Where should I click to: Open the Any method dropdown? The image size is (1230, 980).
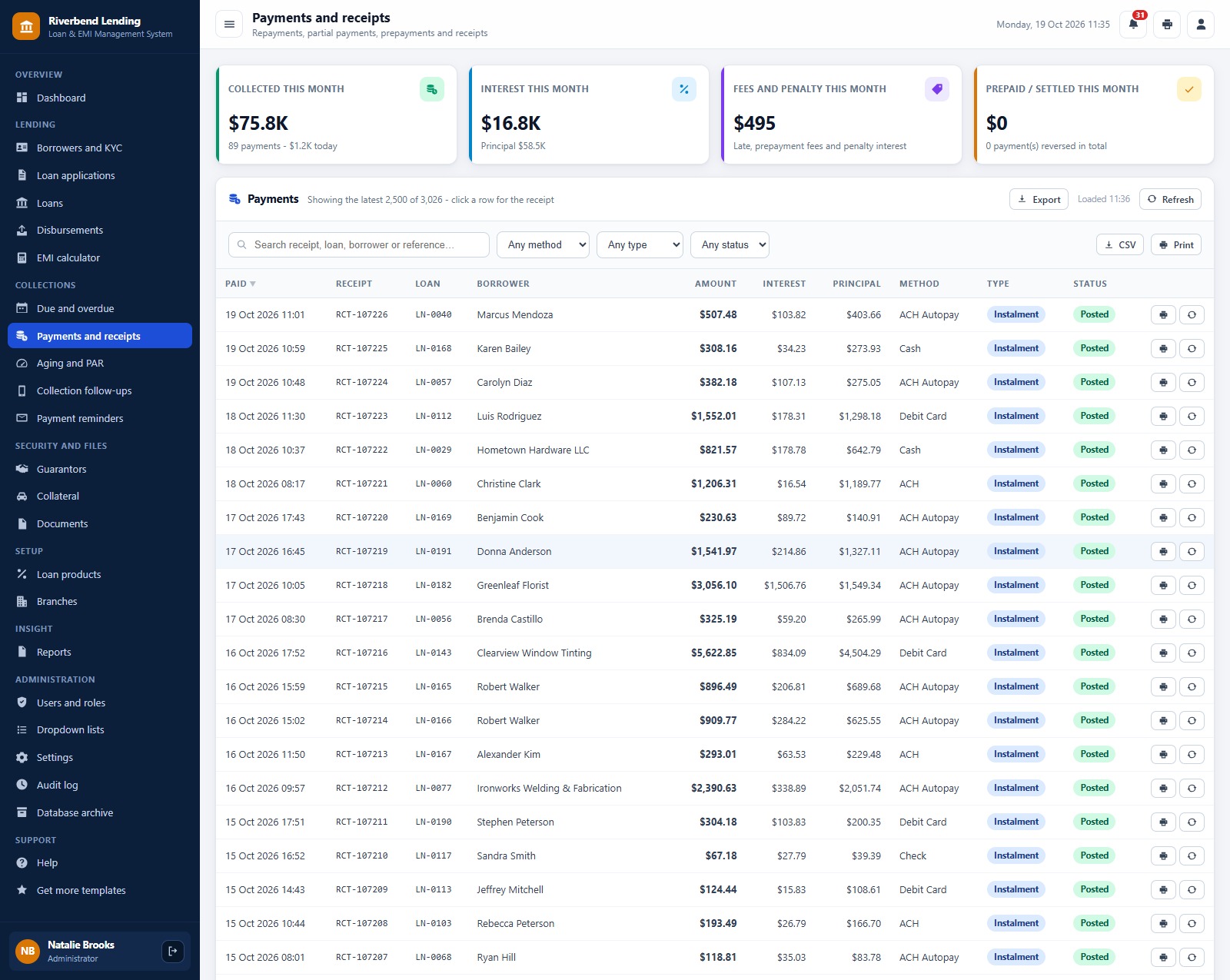(543, 245)
